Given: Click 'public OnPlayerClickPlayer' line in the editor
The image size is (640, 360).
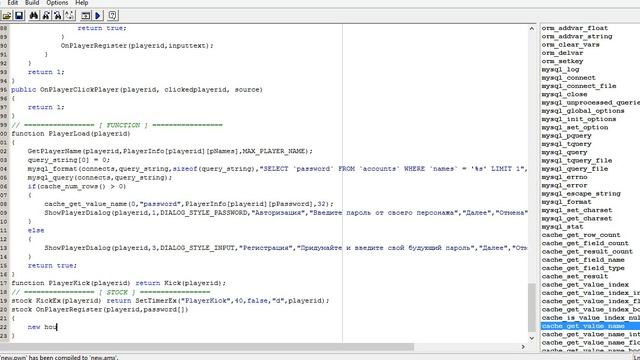Looking at the screenshot, I should tap(137, 89).
